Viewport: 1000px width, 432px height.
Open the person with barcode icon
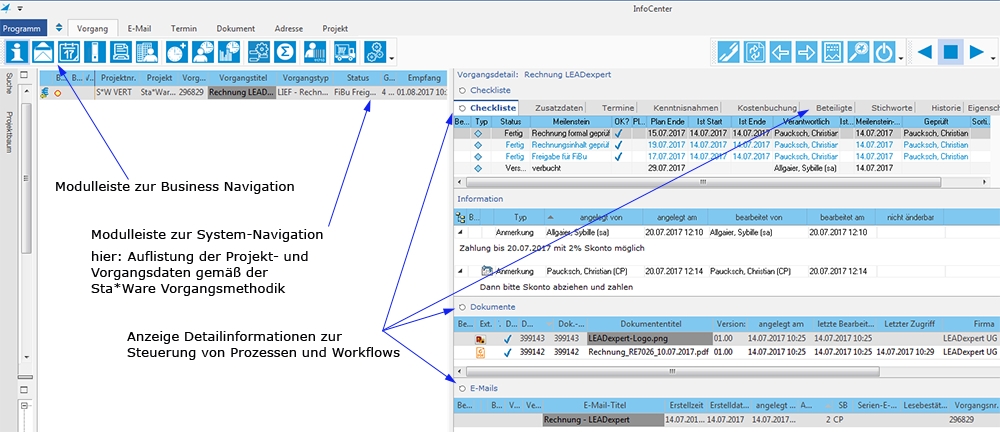(314, 52)
